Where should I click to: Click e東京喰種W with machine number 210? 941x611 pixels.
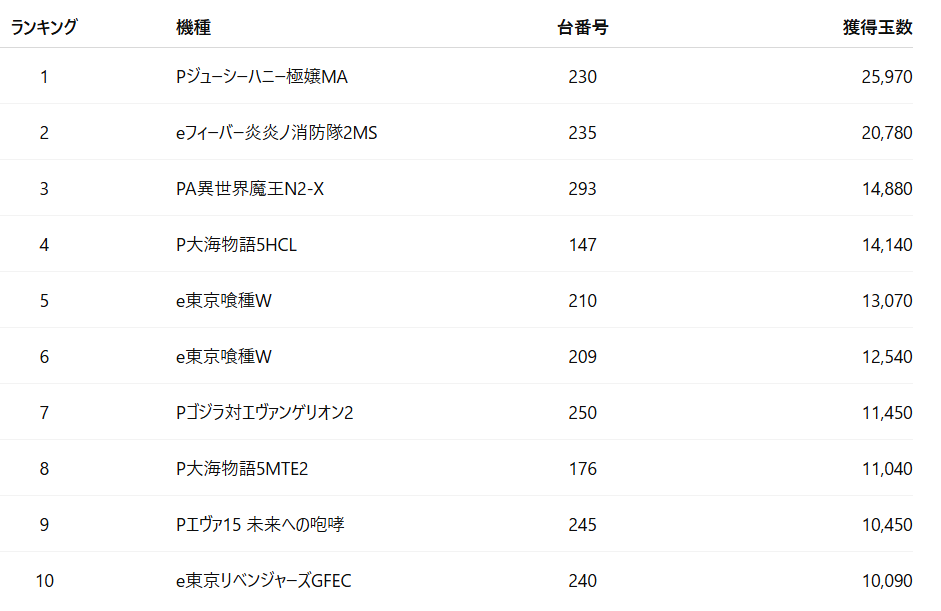click(224, 301)
